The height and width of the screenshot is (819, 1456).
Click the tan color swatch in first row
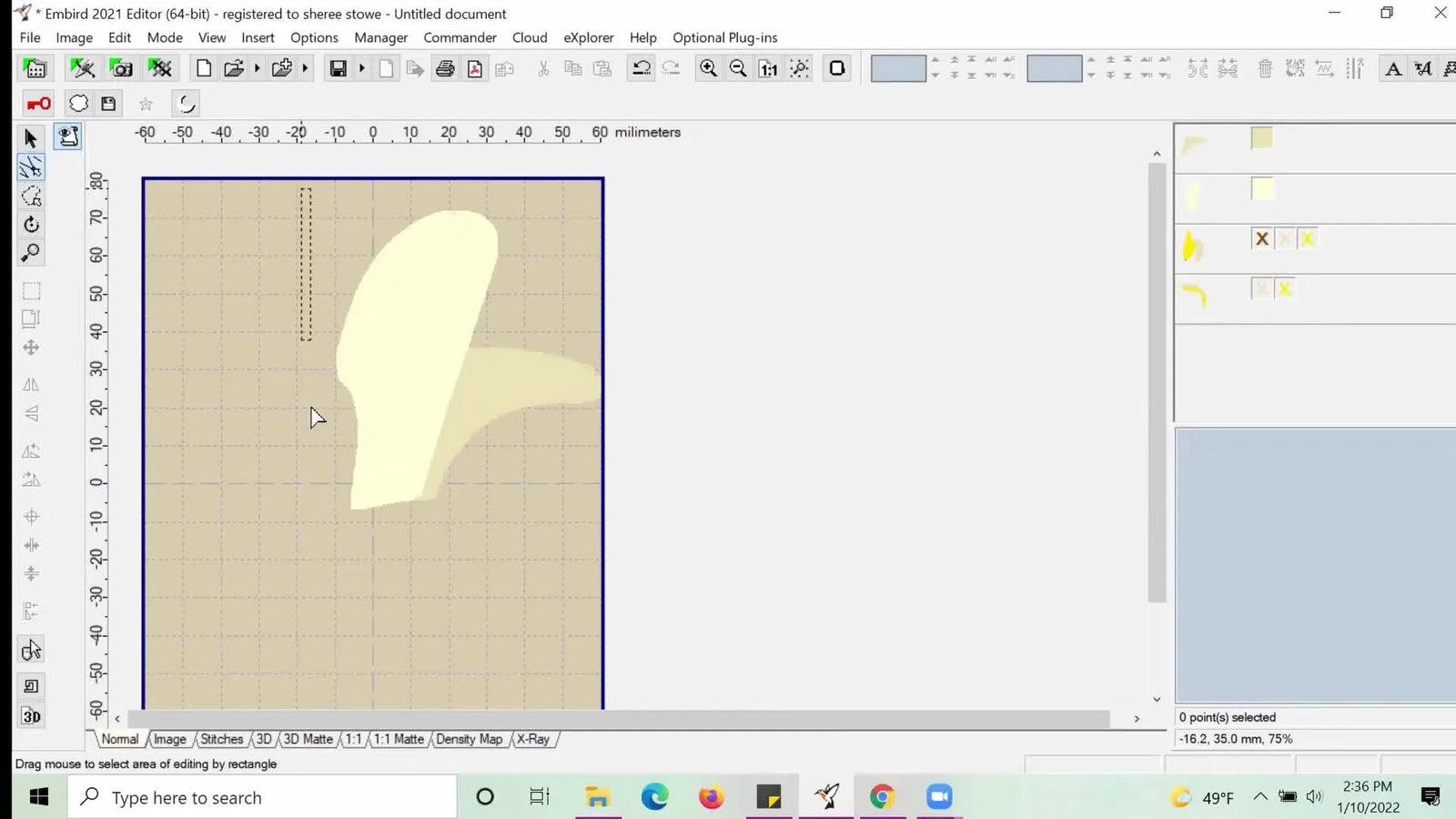pyautogui.click(x=1261, y=138)
